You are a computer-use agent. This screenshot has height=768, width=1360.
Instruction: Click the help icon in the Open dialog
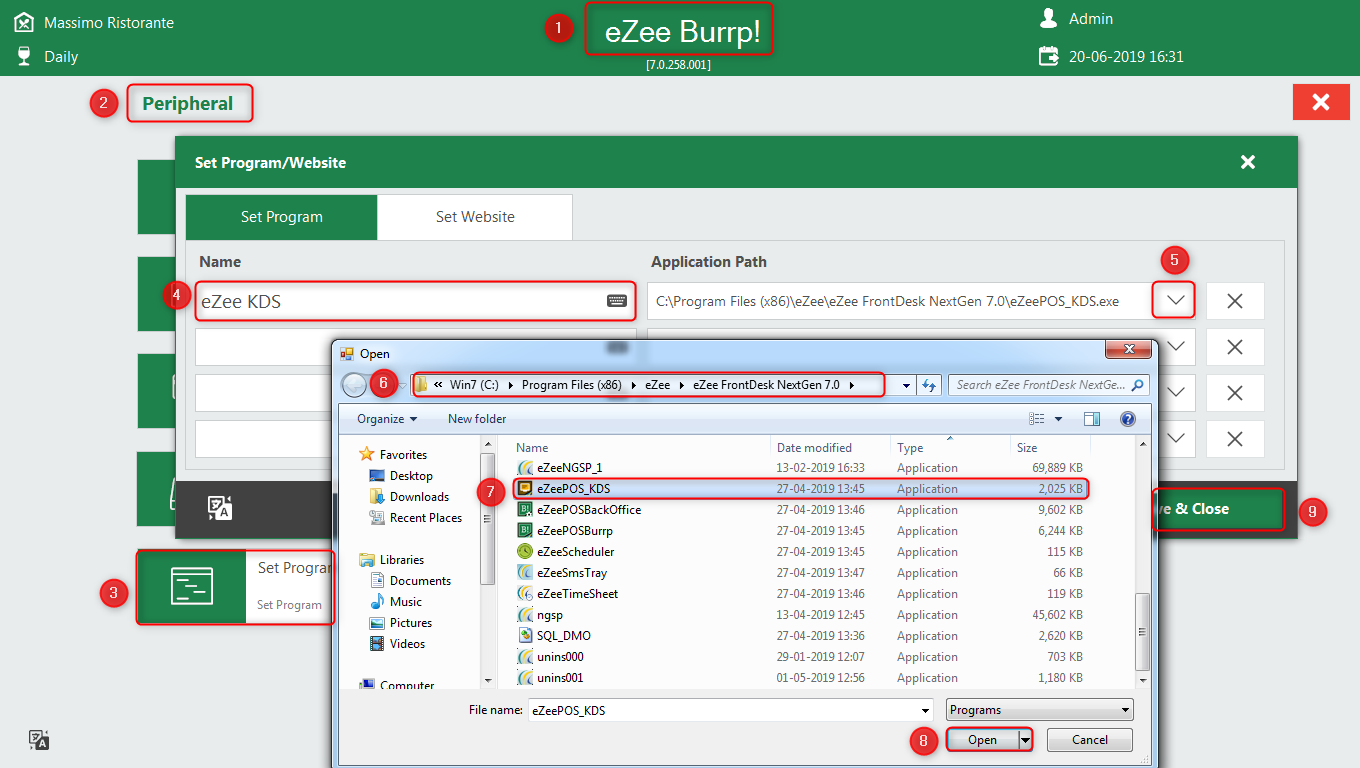click(1127, 419)
